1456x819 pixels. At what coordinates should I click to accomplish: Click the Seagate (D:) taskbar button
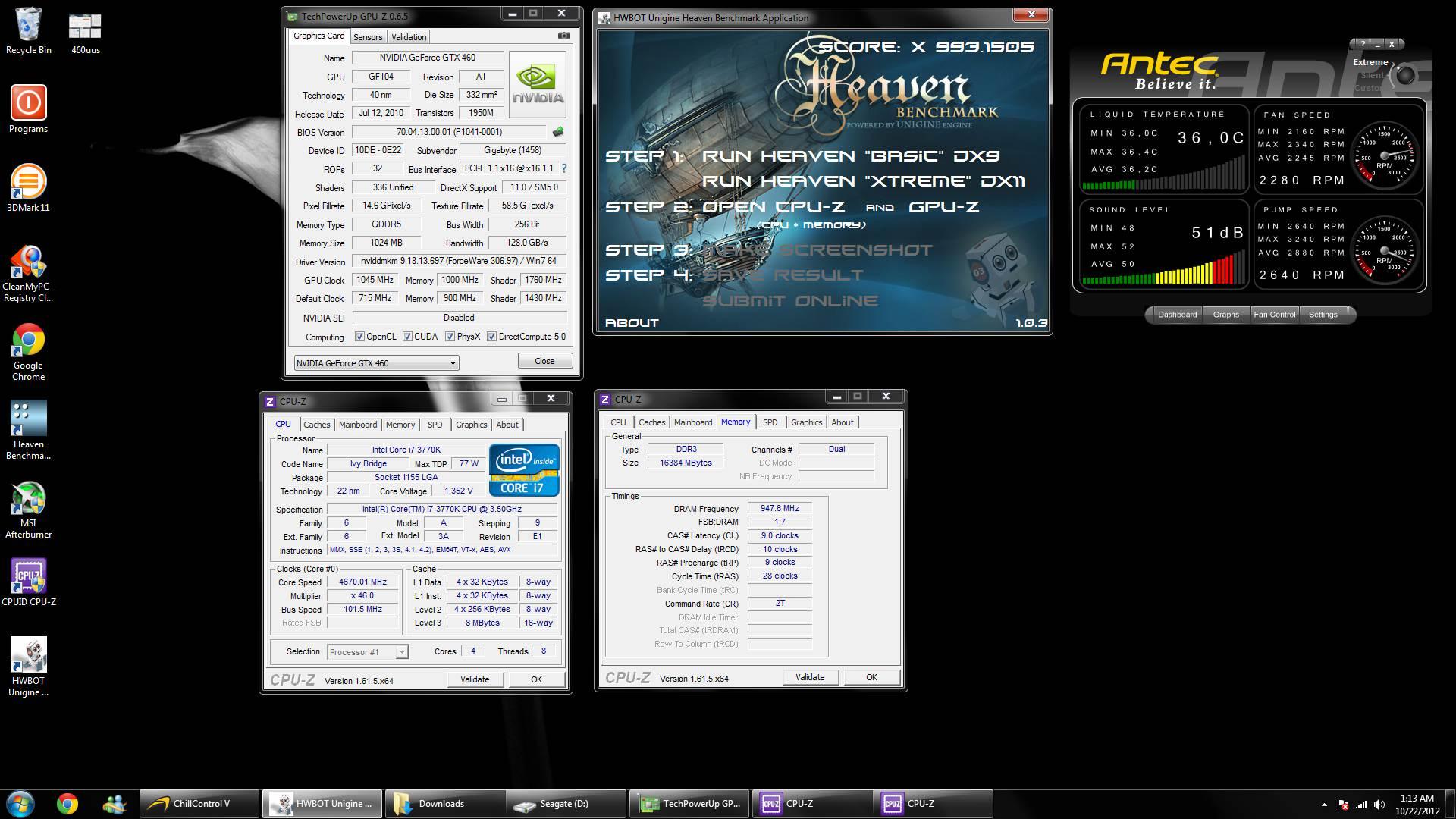click(x=566, y=804)
